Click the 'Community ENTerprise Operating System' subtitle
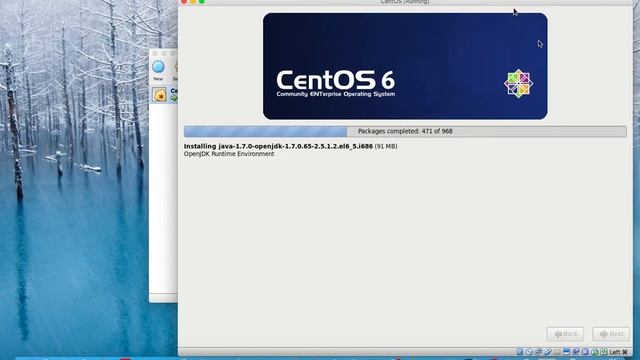 coord(336,94)
